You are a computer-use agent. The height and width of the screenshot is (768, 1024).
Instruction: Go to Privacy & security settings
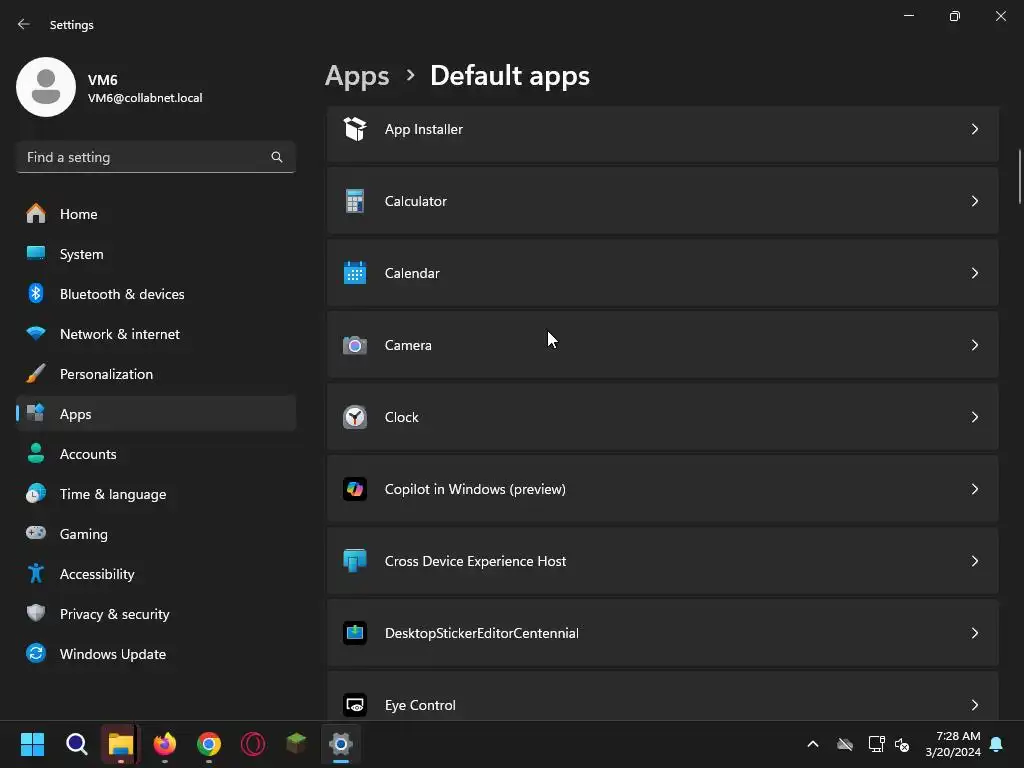pyautogui.click(x=114, y=614)
